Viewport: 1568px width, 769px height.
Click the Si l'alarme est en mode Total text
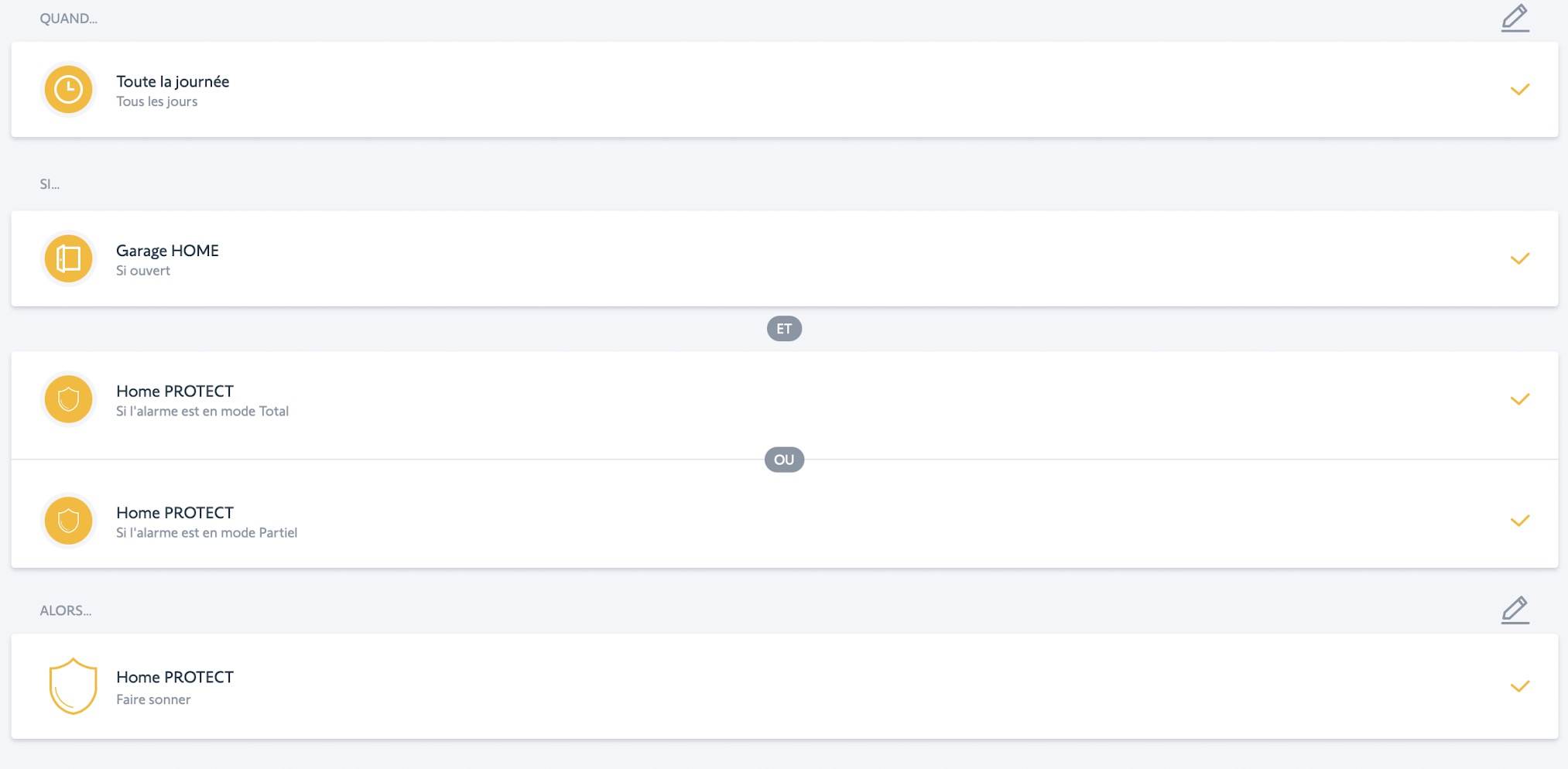(202, 412)
